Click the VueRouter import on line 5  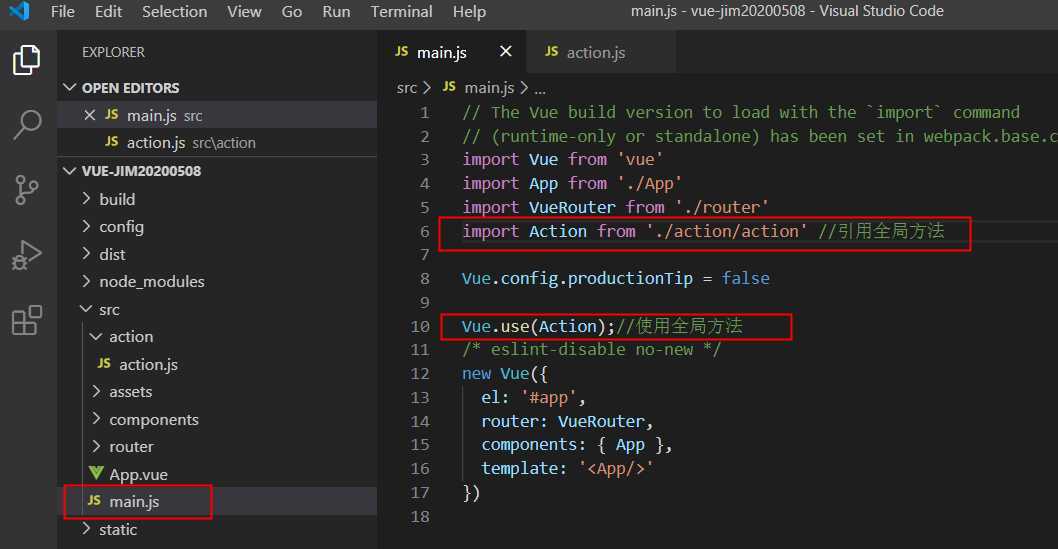click(615, 207)
